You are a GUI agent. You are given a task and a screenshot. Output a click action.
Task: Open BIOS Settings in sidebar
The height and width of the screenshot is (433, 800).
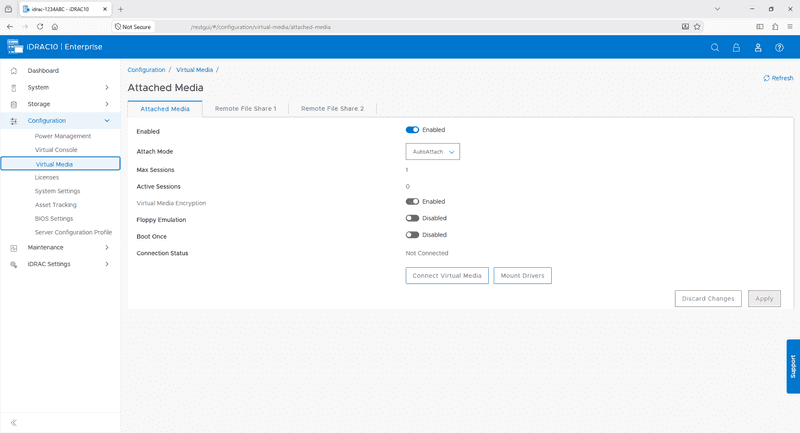click(x=54, y=219)
